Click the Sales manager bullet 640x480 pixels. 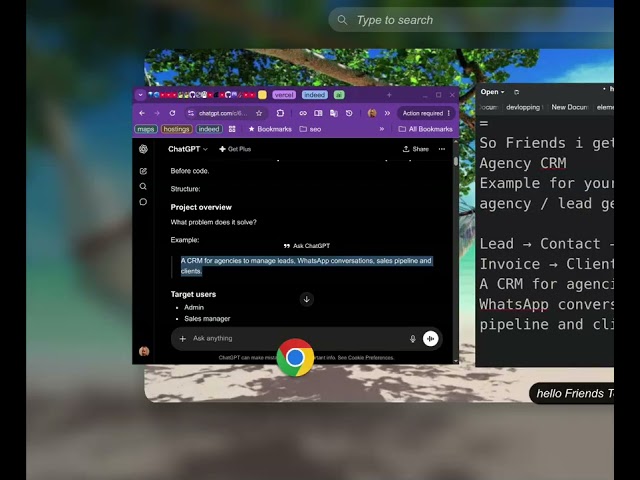(x=207, y=318)
